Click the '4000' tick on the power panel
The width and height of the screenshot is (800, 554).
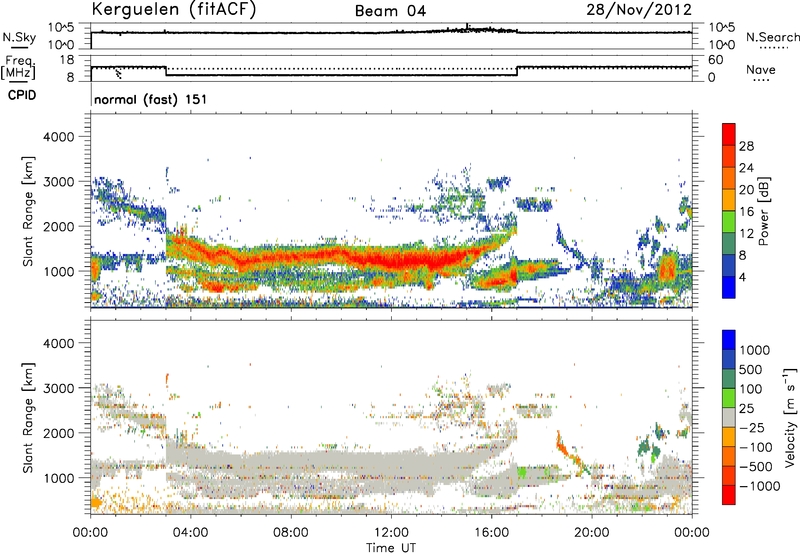coord(58,137)
